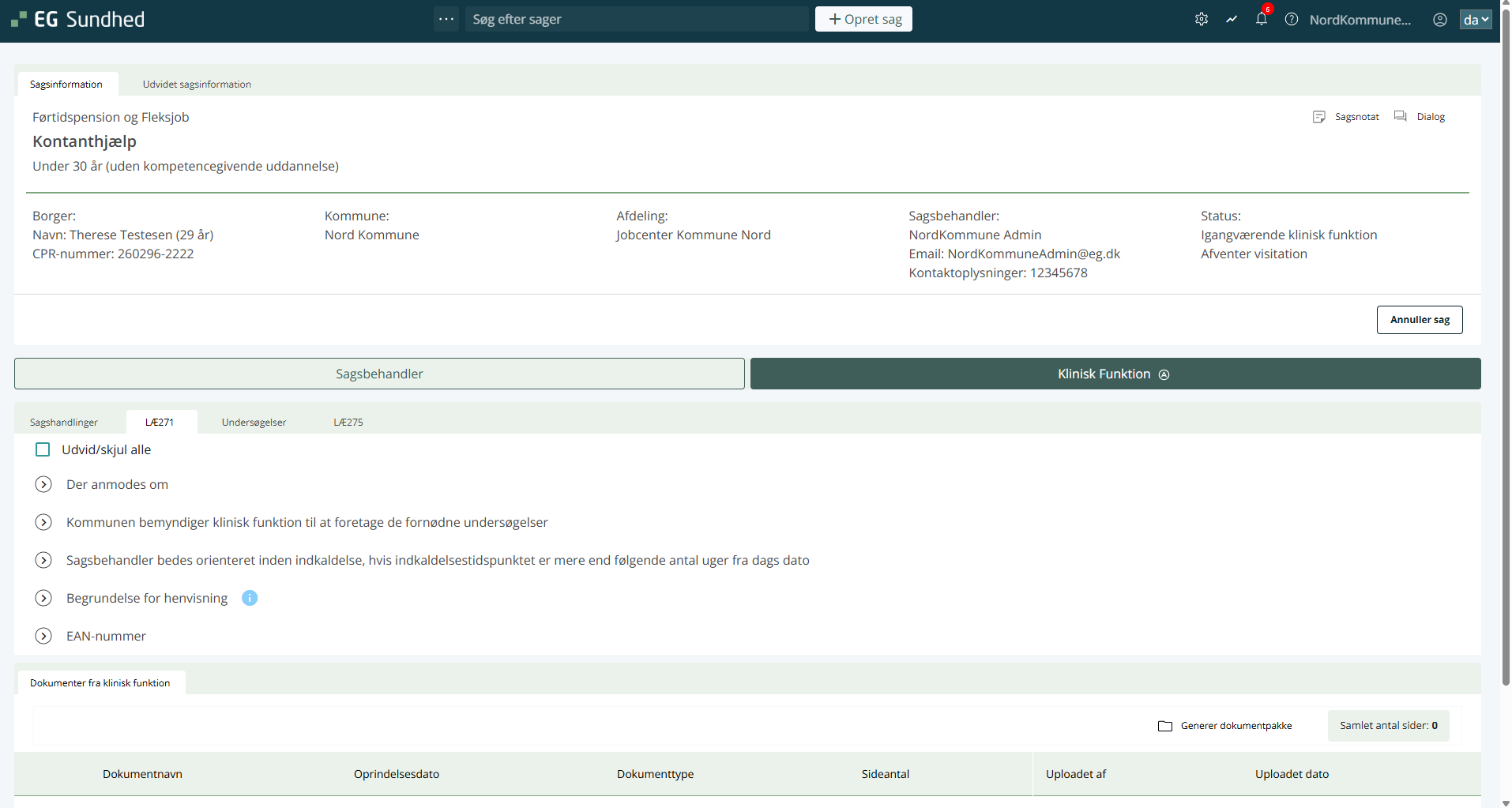This screenshot has height=808, width=1512.
Task: Open notifications bell icon
Action: pyautogui.click(x=1262, y=19)
